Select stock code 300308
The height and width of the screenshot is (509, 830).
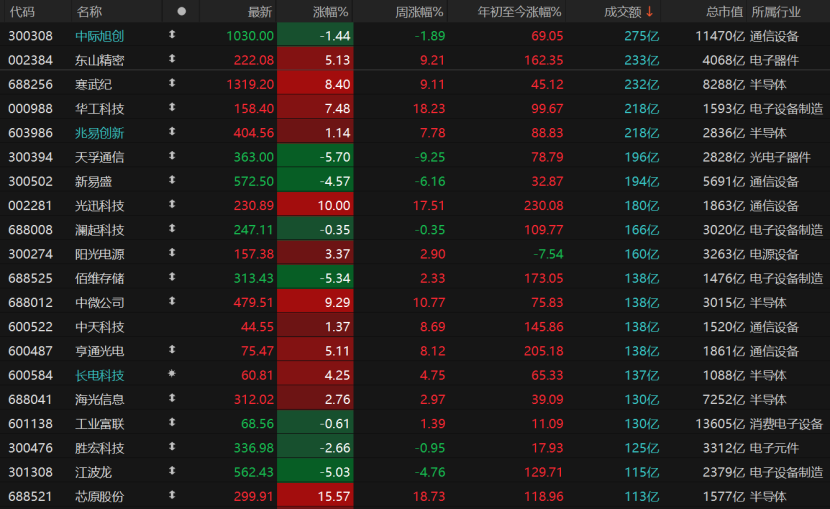click(x=31, y=36)
